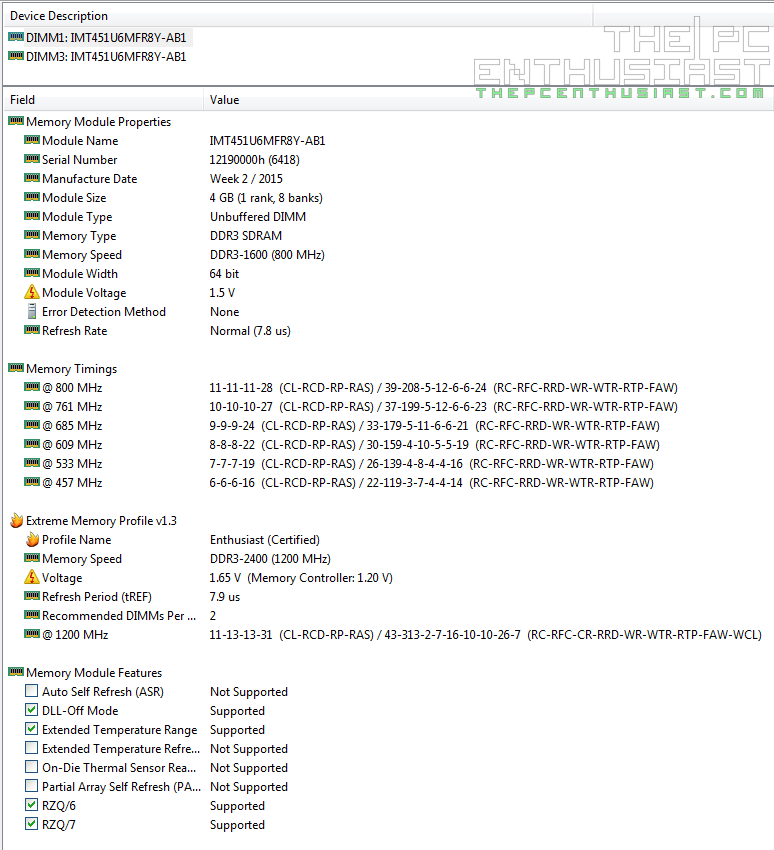The height and width of the screenshot is (850, 774).
Task: Toggle RZQ/6 checkbox
Action: pos(31,804)
